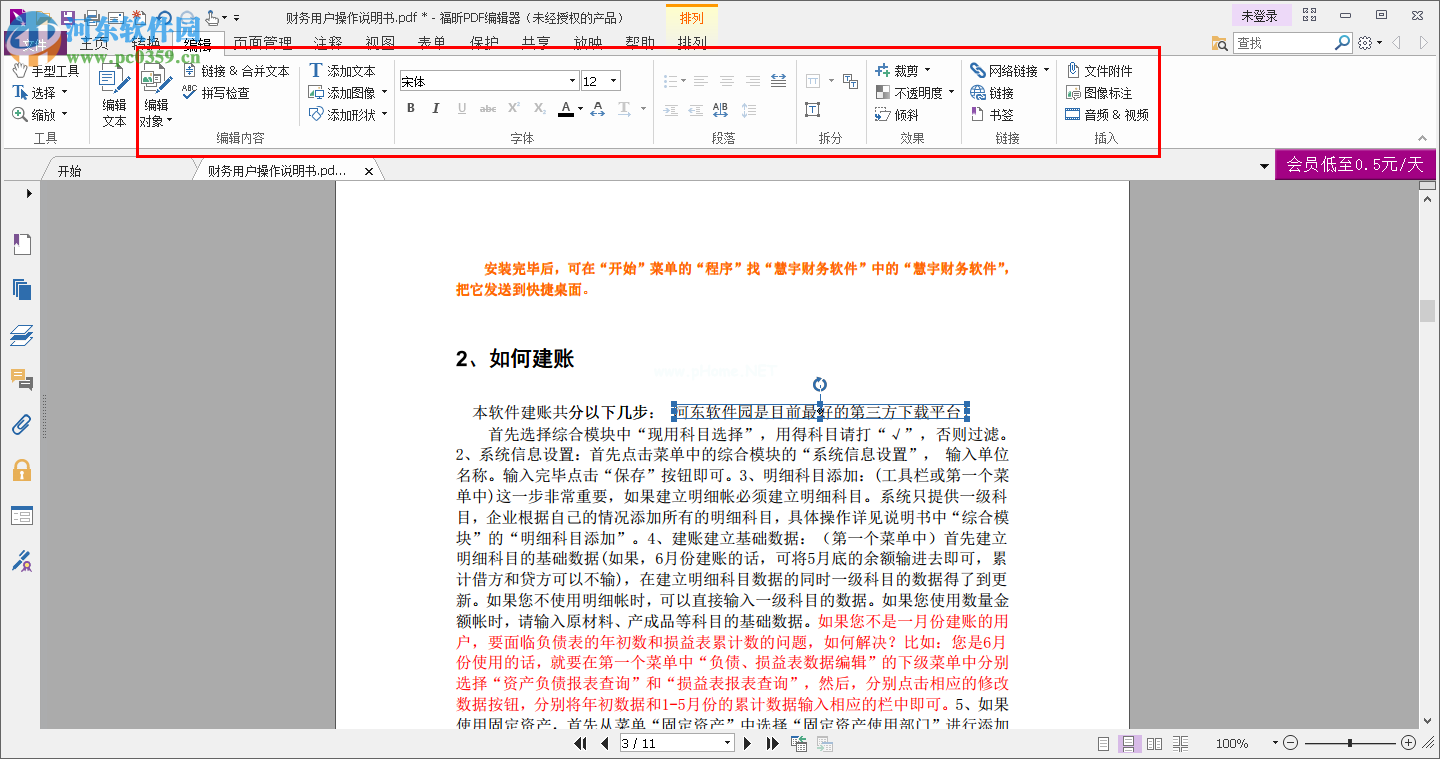1440x759 pixels.
Task: Open the Share (共享) ribbon tab
Action: point(536,43)
